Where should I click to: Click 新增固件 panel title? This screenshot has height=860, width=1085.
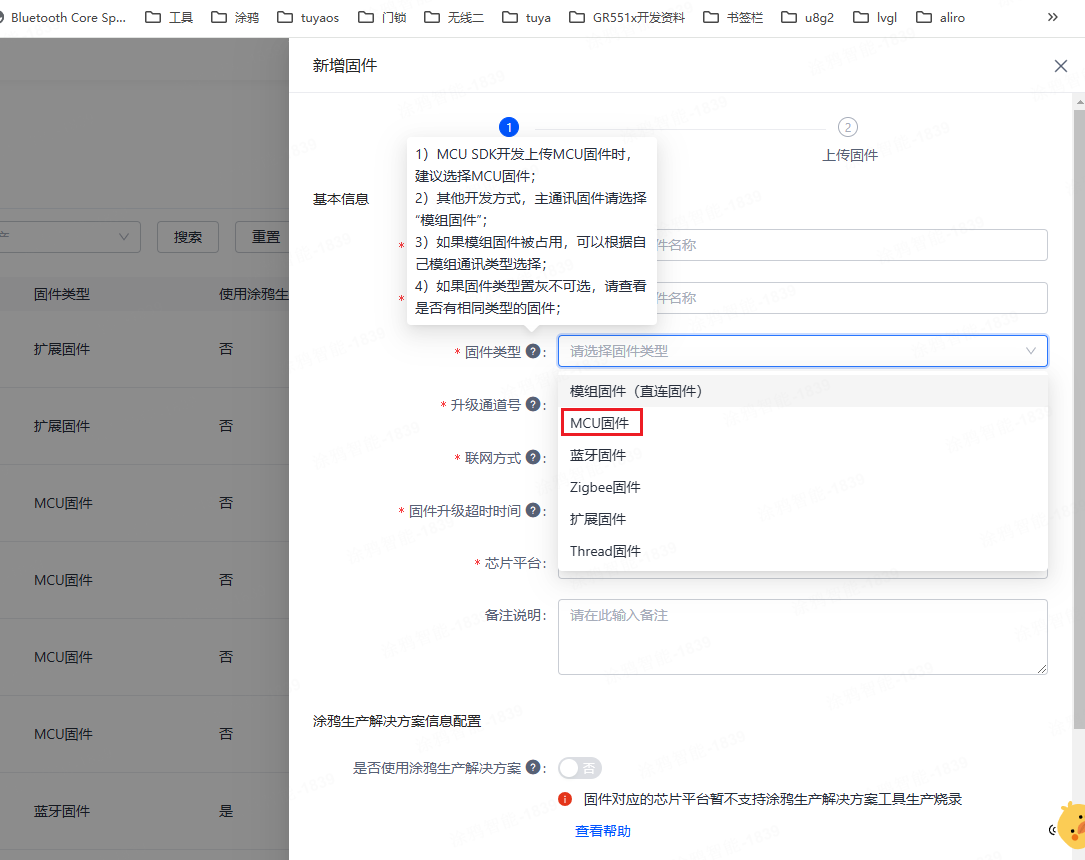point(345,66)
